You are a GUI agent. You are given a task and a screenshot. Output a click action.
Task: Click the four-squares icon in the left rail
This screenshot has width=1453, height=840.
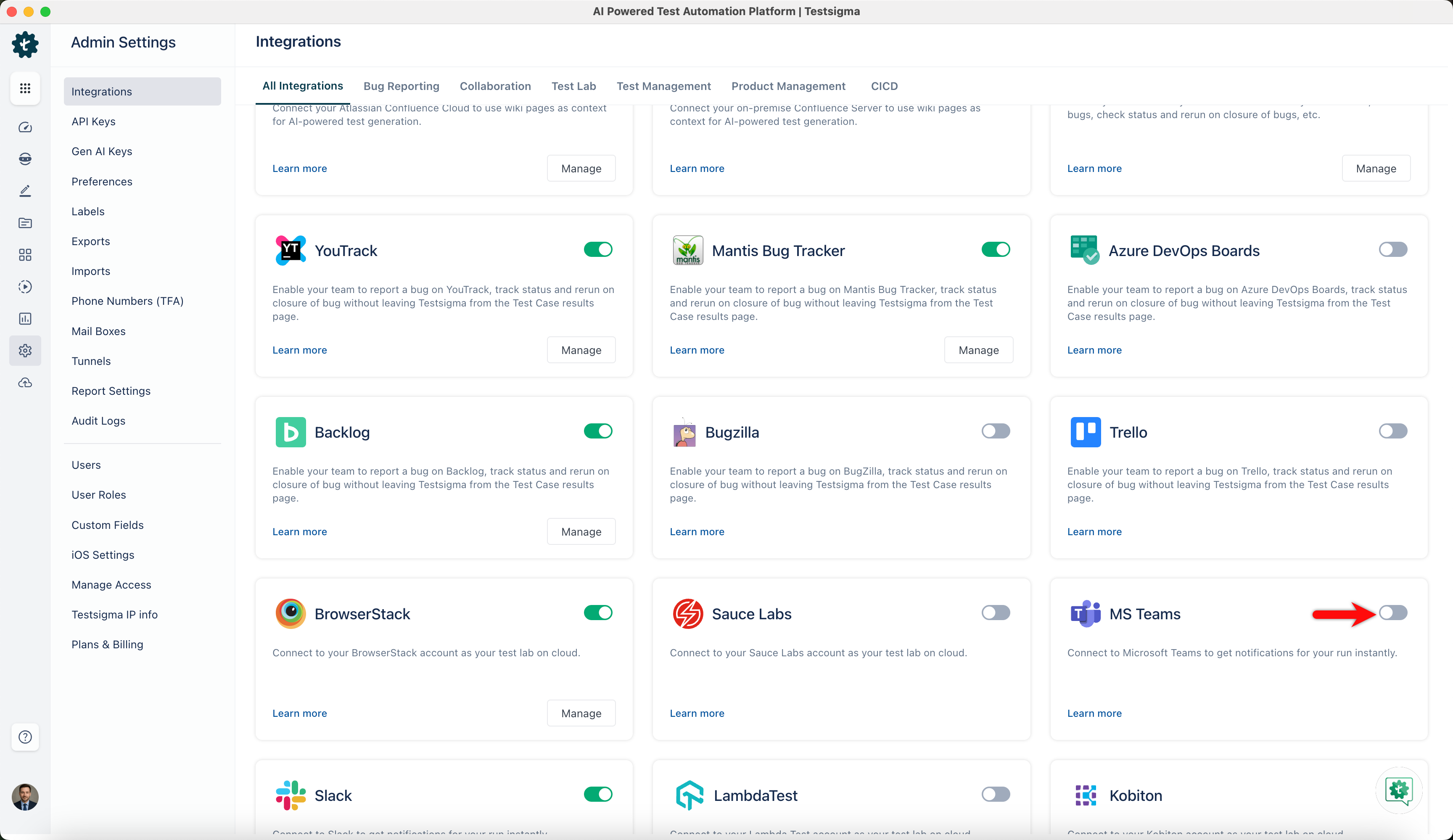click(25, 255)
